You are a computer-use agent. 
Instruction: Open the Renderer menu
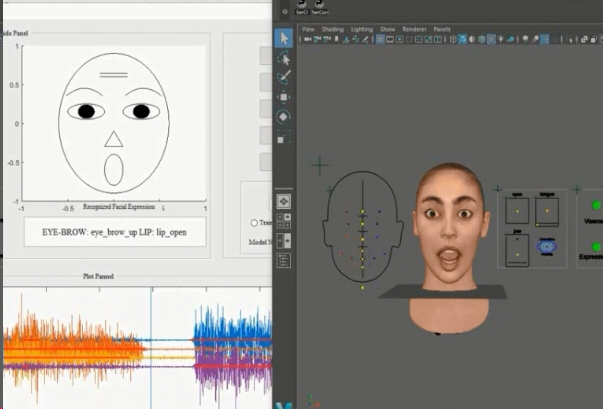pos(414,29)
